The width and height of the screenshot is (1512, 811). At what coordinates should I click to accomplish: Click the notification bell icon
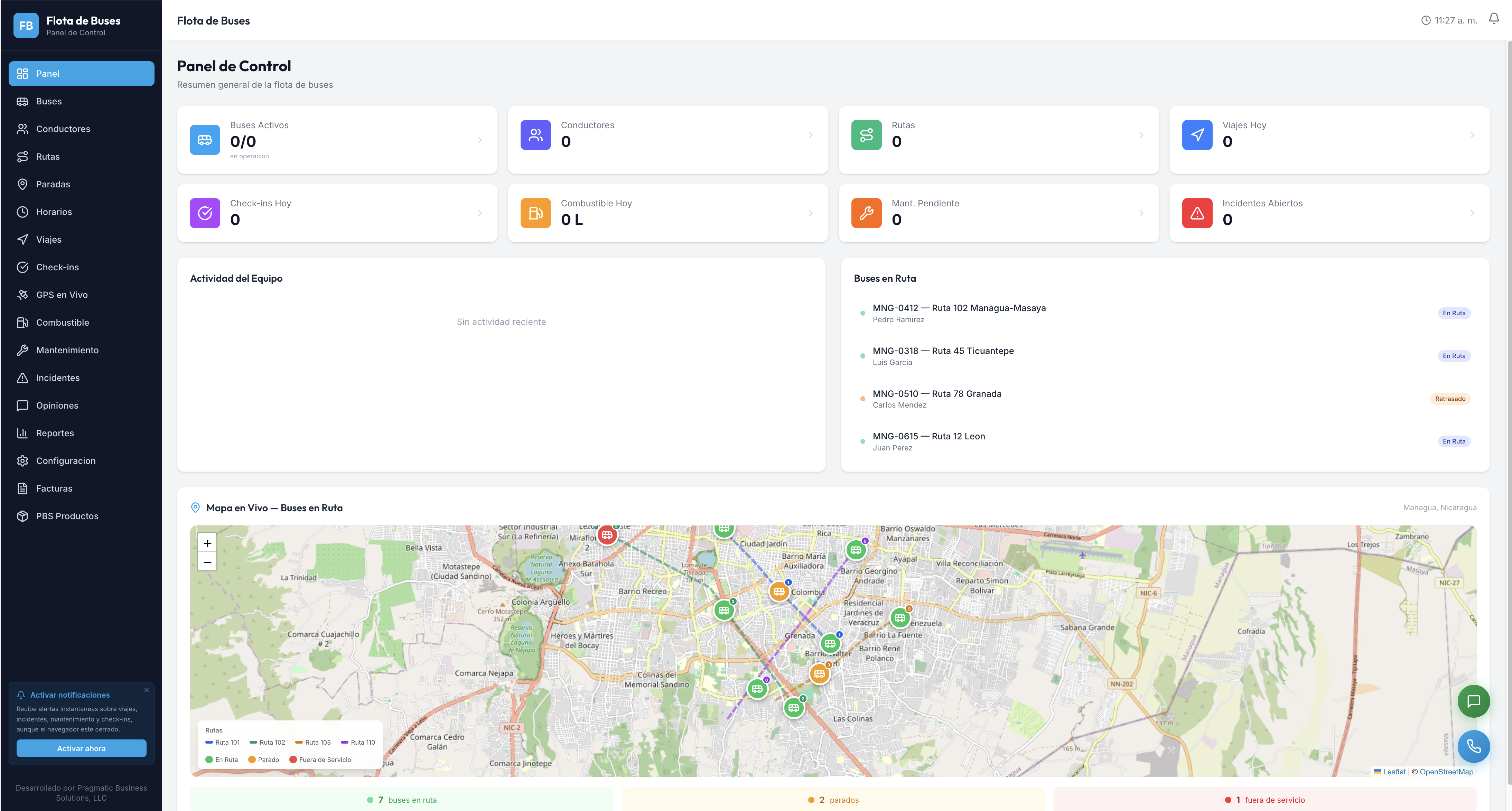[1493, 19]
